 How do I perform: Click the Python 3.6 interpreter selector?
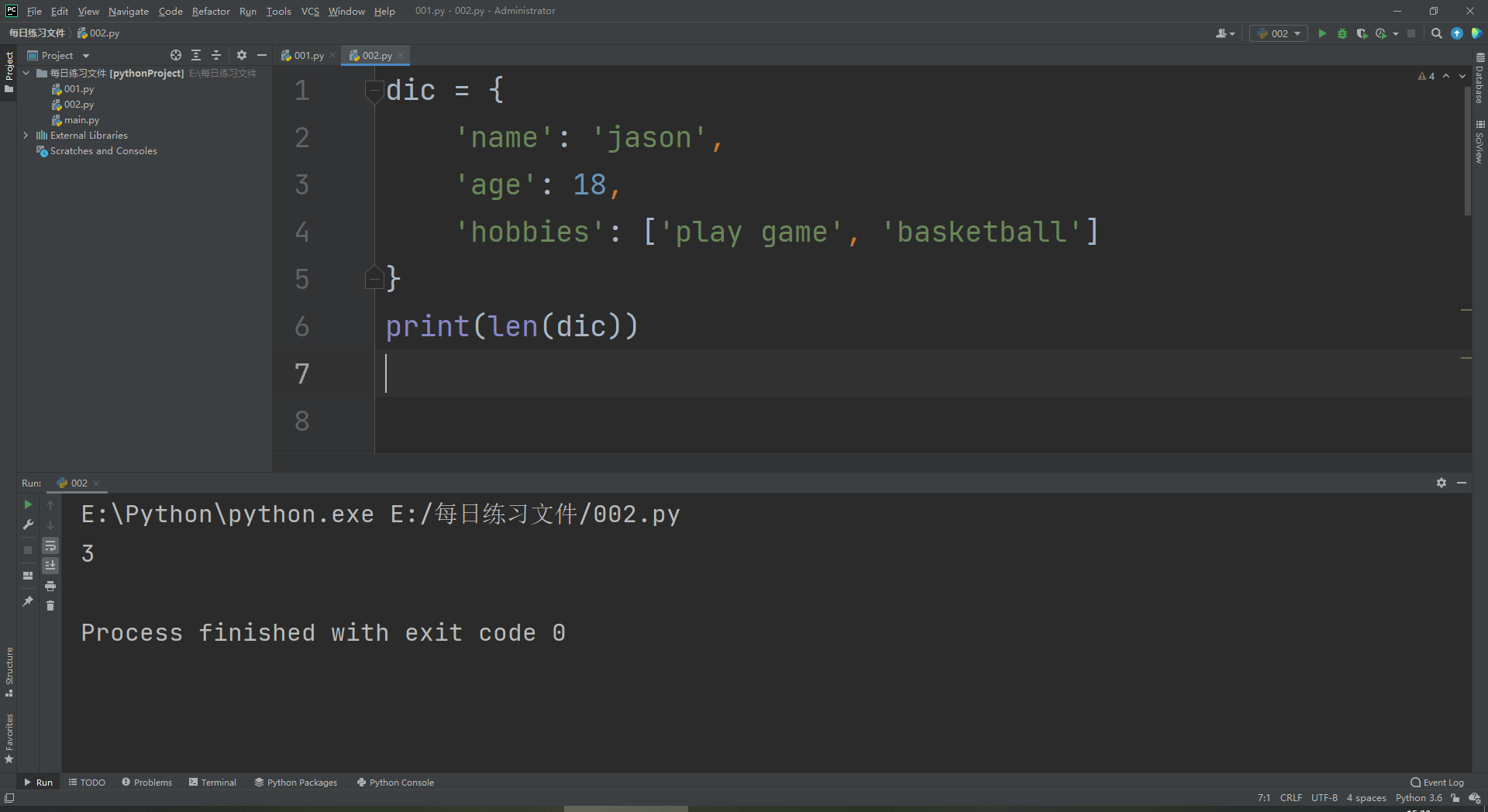pyautogui.click(x=1419, y=798)
